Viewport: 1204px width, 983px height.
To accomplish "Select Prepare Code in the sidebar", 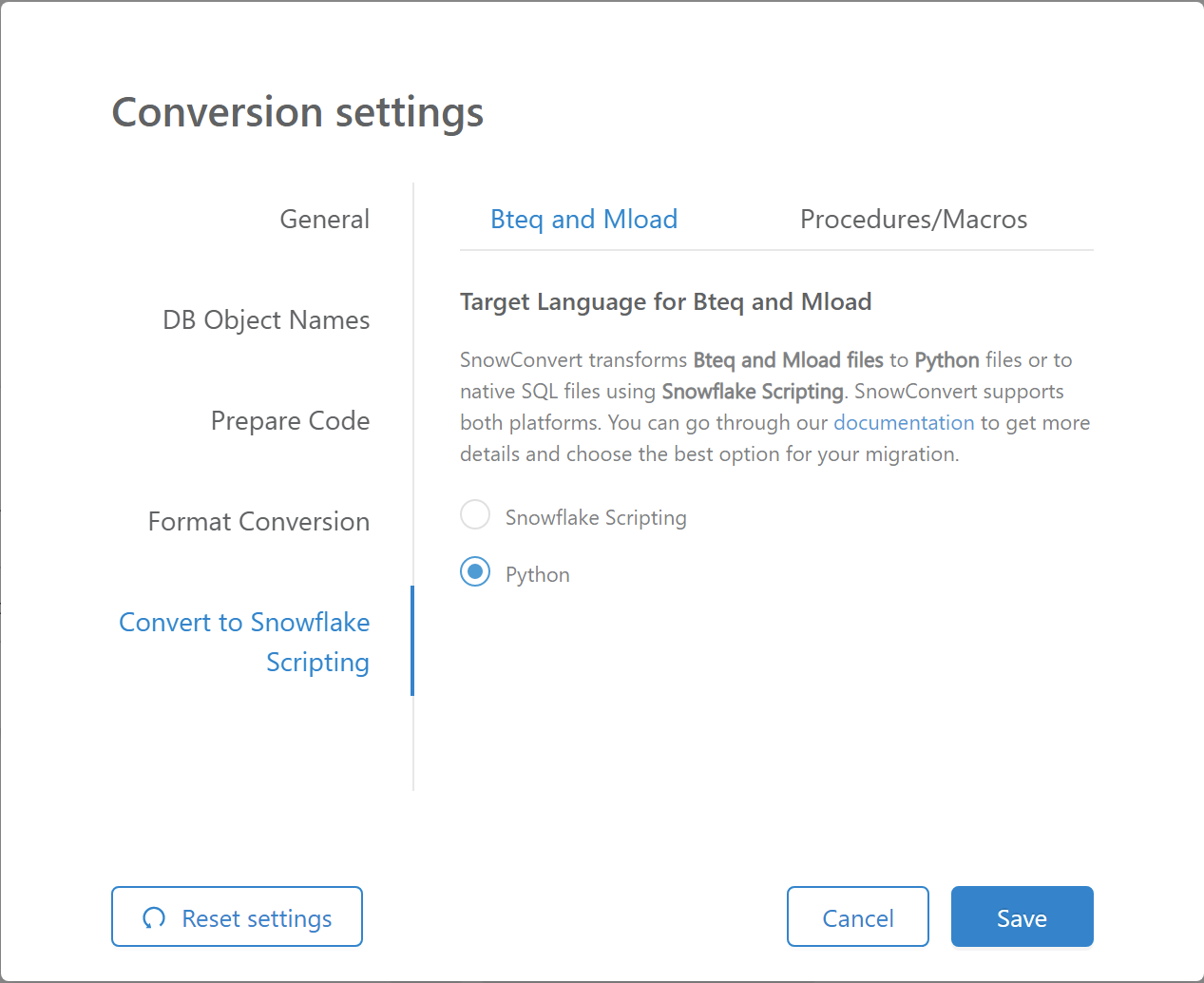I will [x=290, y=421].
